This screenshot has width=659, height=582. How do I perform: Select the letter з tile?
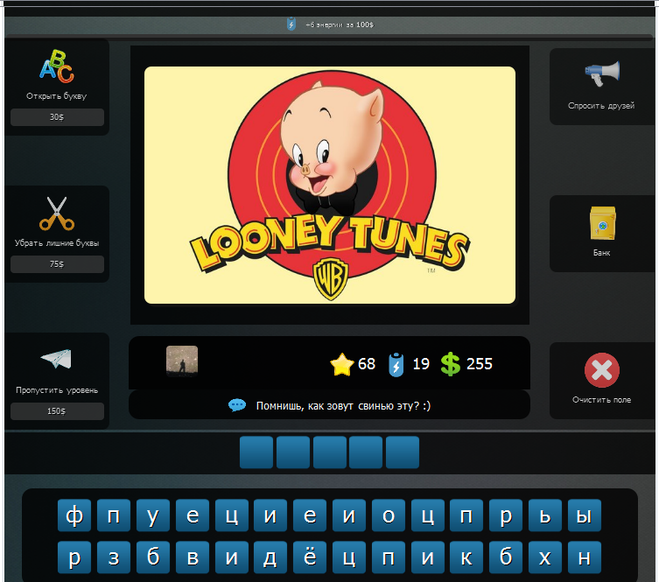[113, 558]
